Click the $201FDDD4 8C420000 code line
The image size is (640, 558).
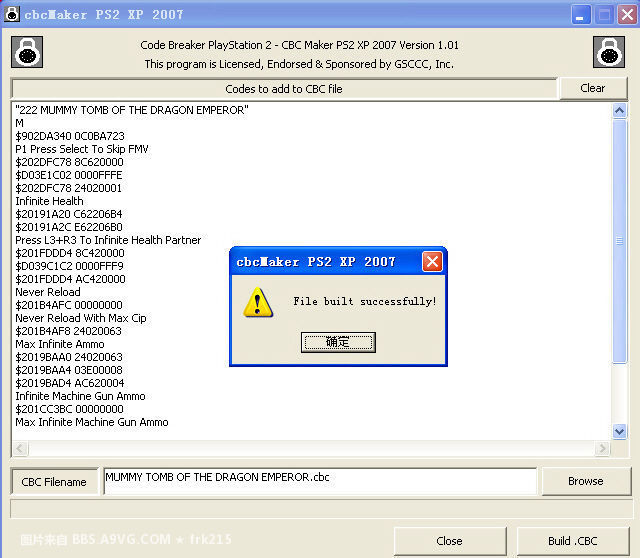click(70, 253)
